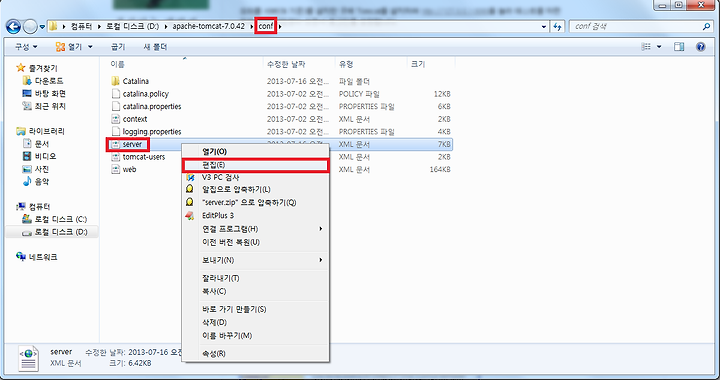This screenshot has height=380, width=720.
Task: Open '음악' library in navigation pane
Action: click(x=36, y=182)
